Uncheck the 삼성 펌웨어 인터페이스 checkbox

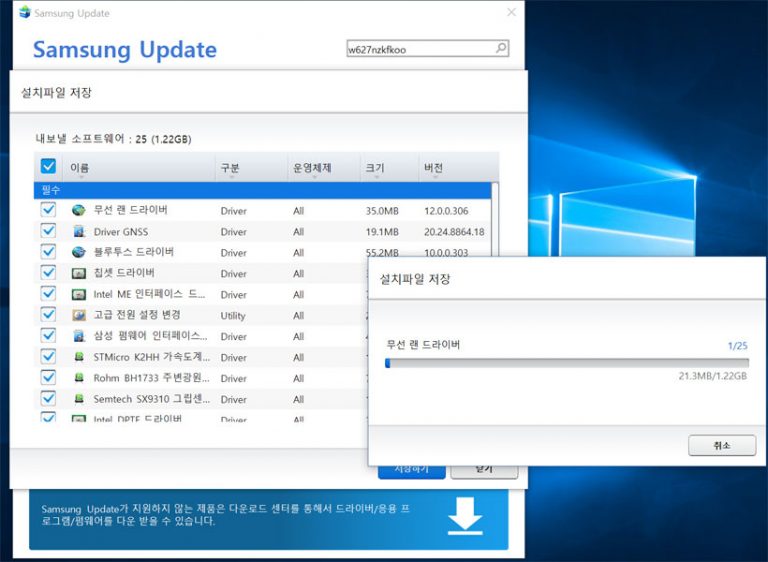[x=48, y=335]
